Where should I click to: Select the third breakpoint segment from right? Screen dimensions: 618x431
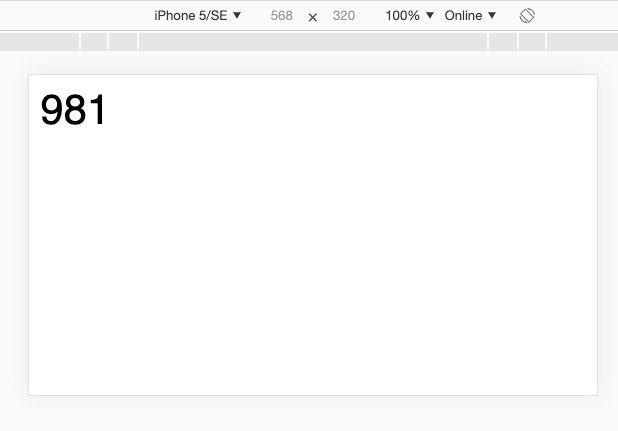click(503, 41)
